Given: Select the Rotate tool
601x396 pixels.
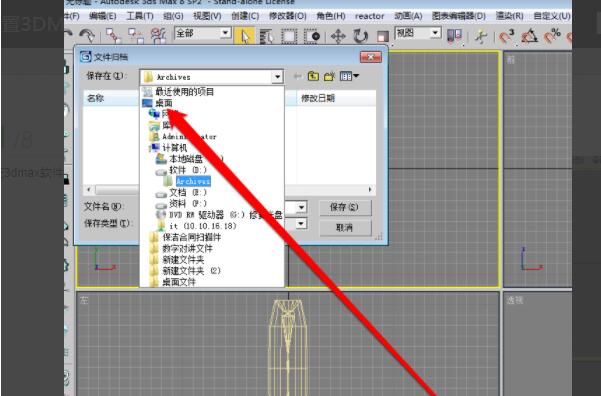Looking at the screenshot, I should (360, 36).
